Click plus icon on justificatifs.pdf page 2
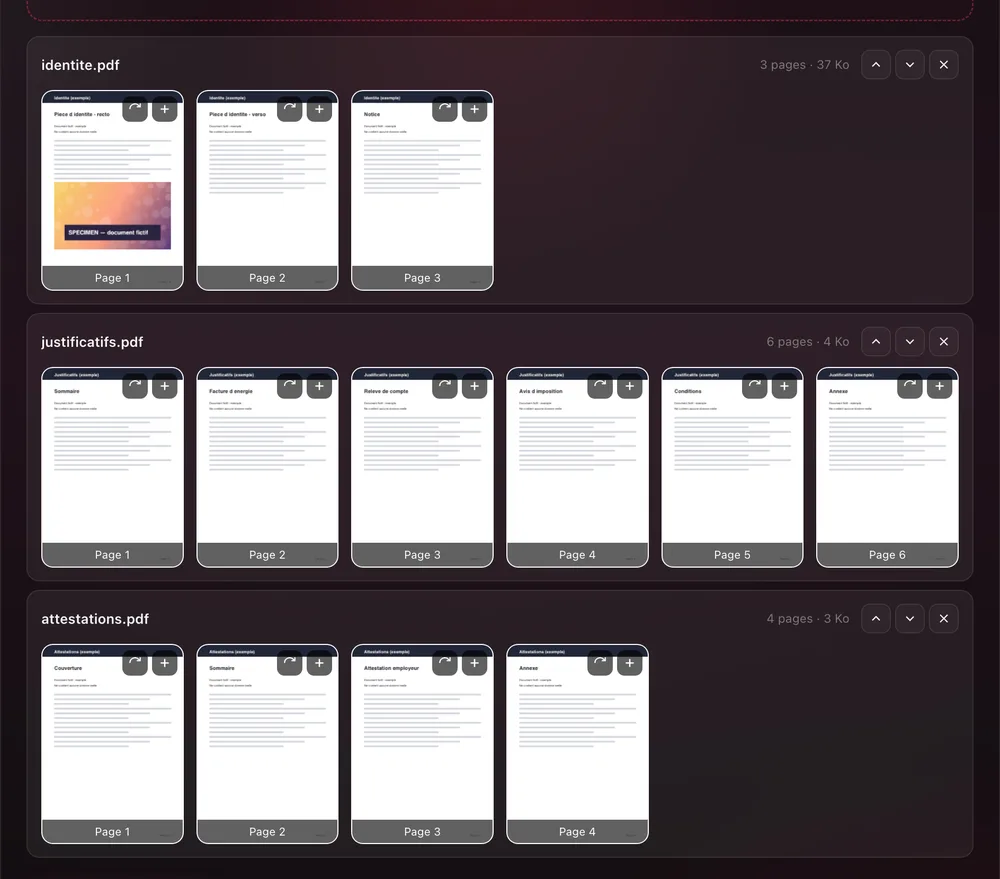 pos(320,385)
